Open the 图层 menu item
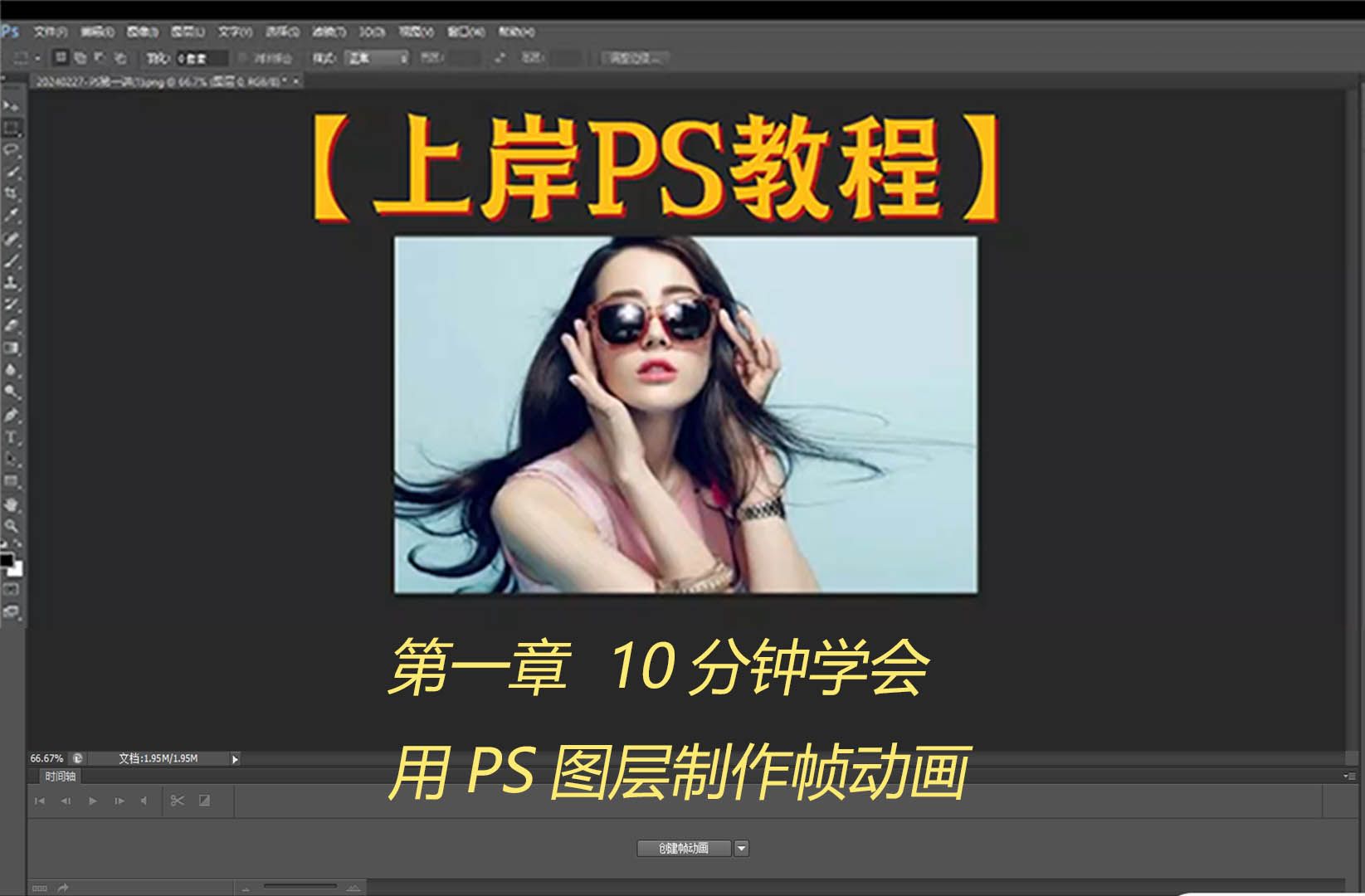The width and height of the screenshot is (1365, 896). [x=187, y=31]
